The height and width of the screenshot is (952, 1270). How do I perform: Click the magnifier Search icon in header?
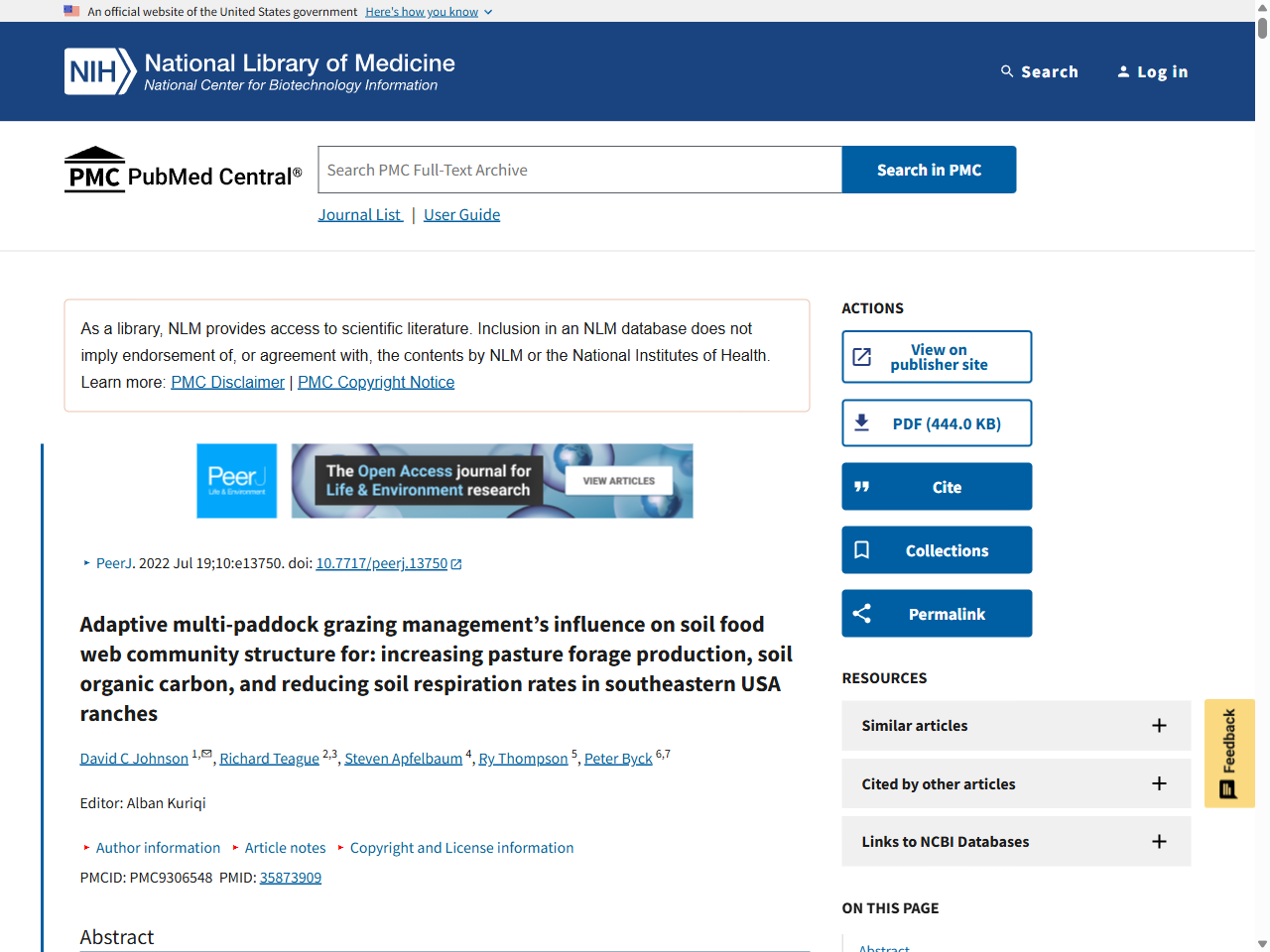tap(1007, 71)
